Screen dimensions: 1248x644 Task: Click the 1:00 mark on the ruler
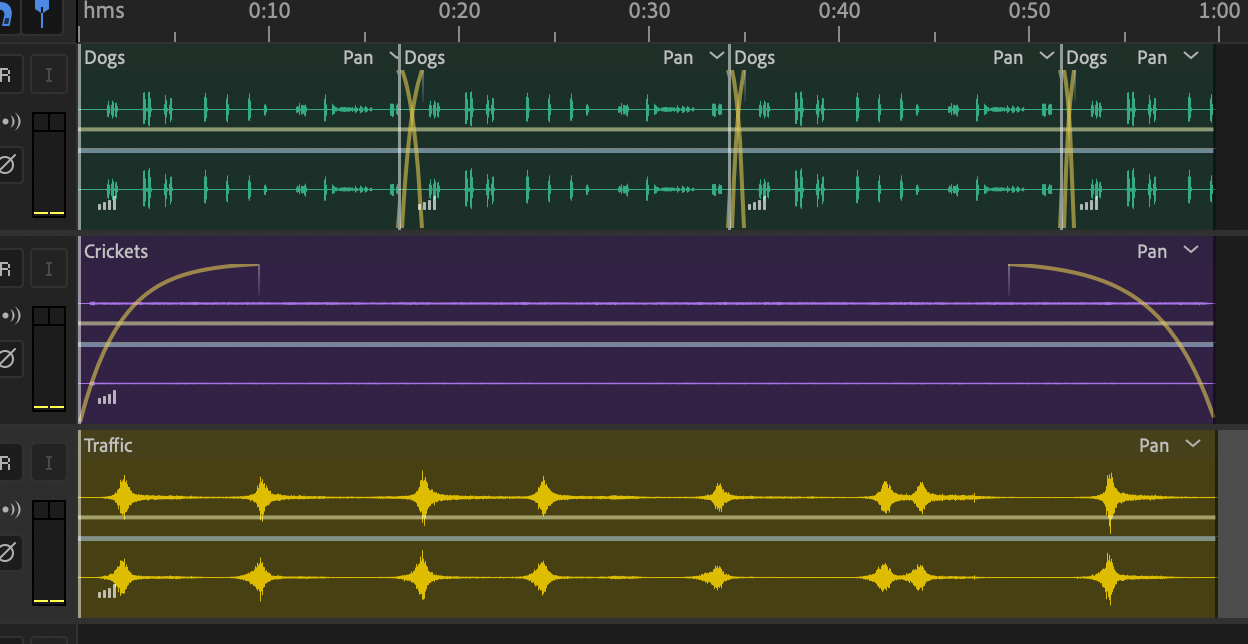1220,11
